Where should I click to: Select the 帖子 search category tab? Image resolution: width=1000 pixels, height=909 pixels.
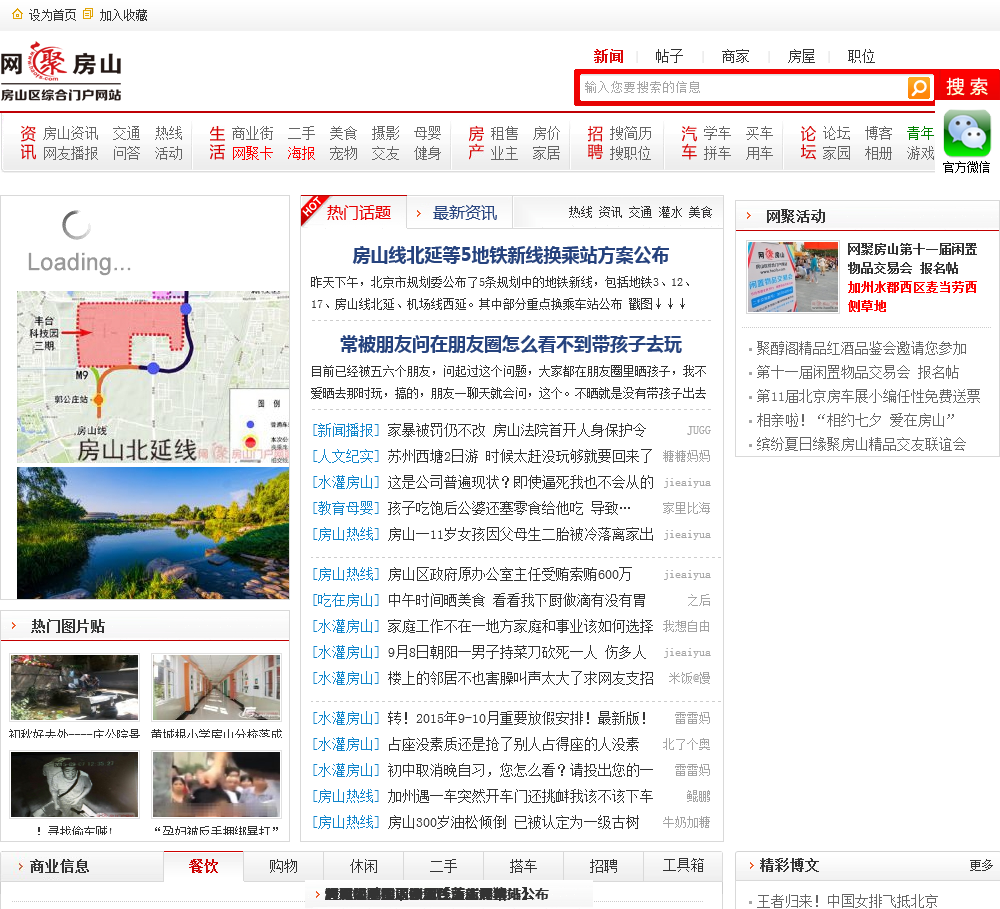669,56
